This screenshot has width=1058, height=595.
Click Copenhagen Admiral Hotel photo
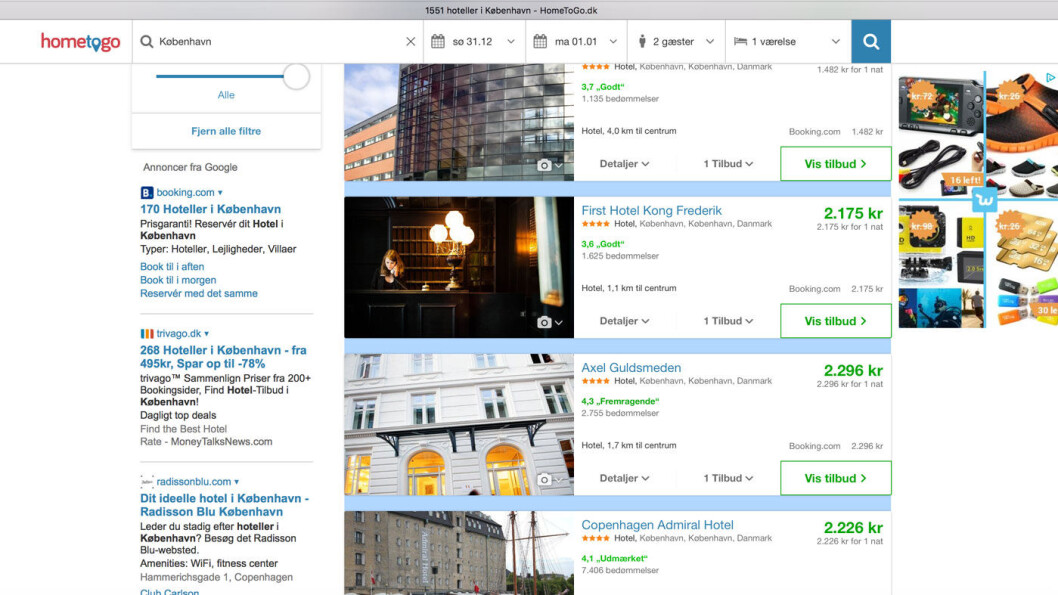pyautogui.click(x=459, y=553)
